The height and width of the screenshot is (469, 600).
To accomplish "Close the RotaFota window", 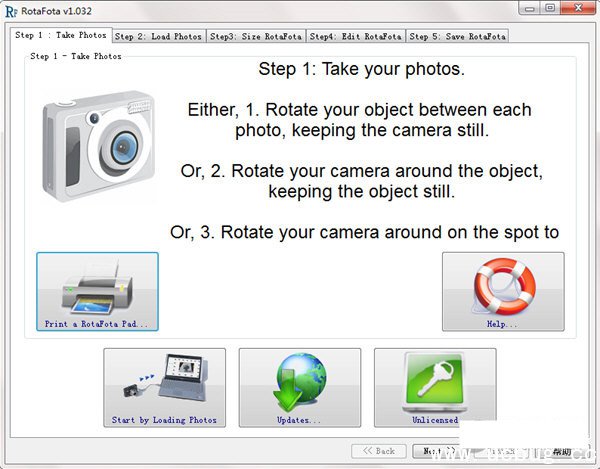I will [577, 9].
